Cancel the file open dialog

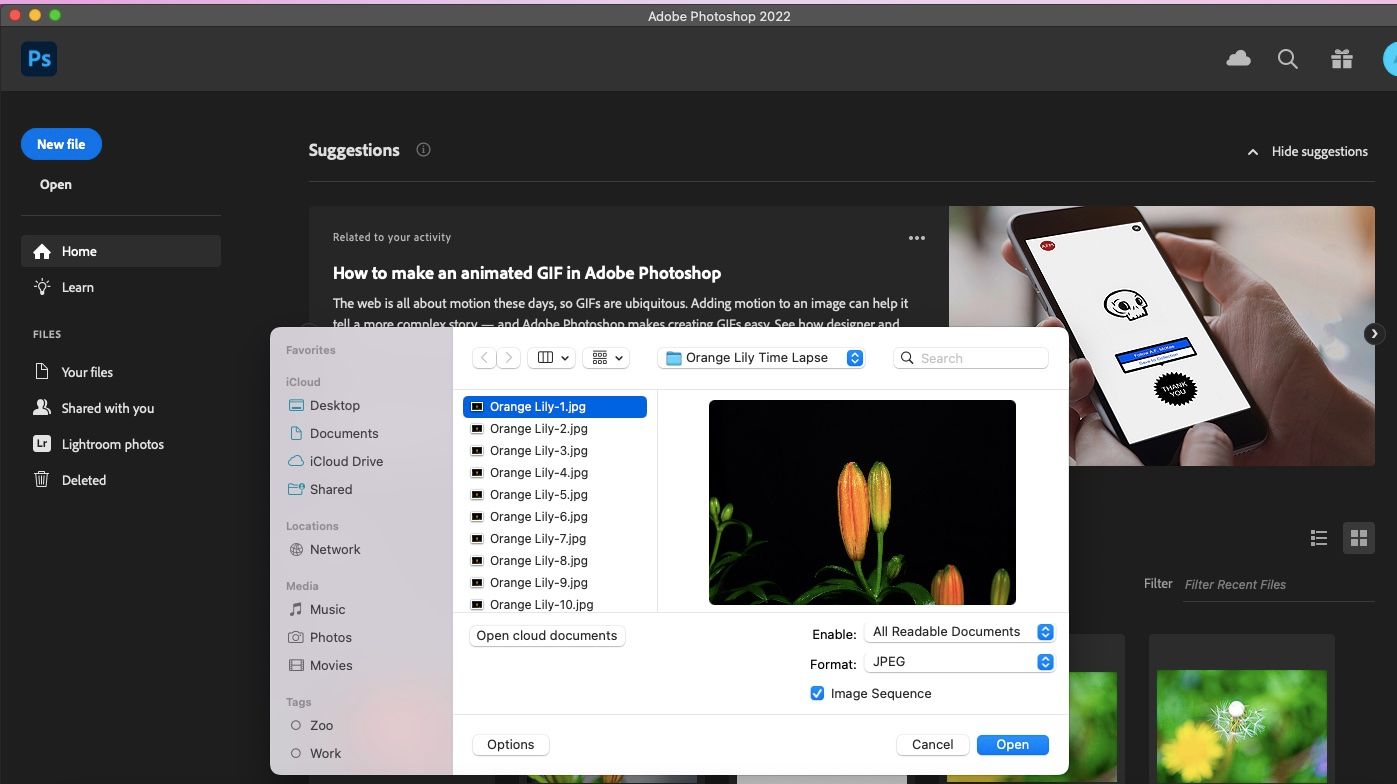(x=933, y=745)
